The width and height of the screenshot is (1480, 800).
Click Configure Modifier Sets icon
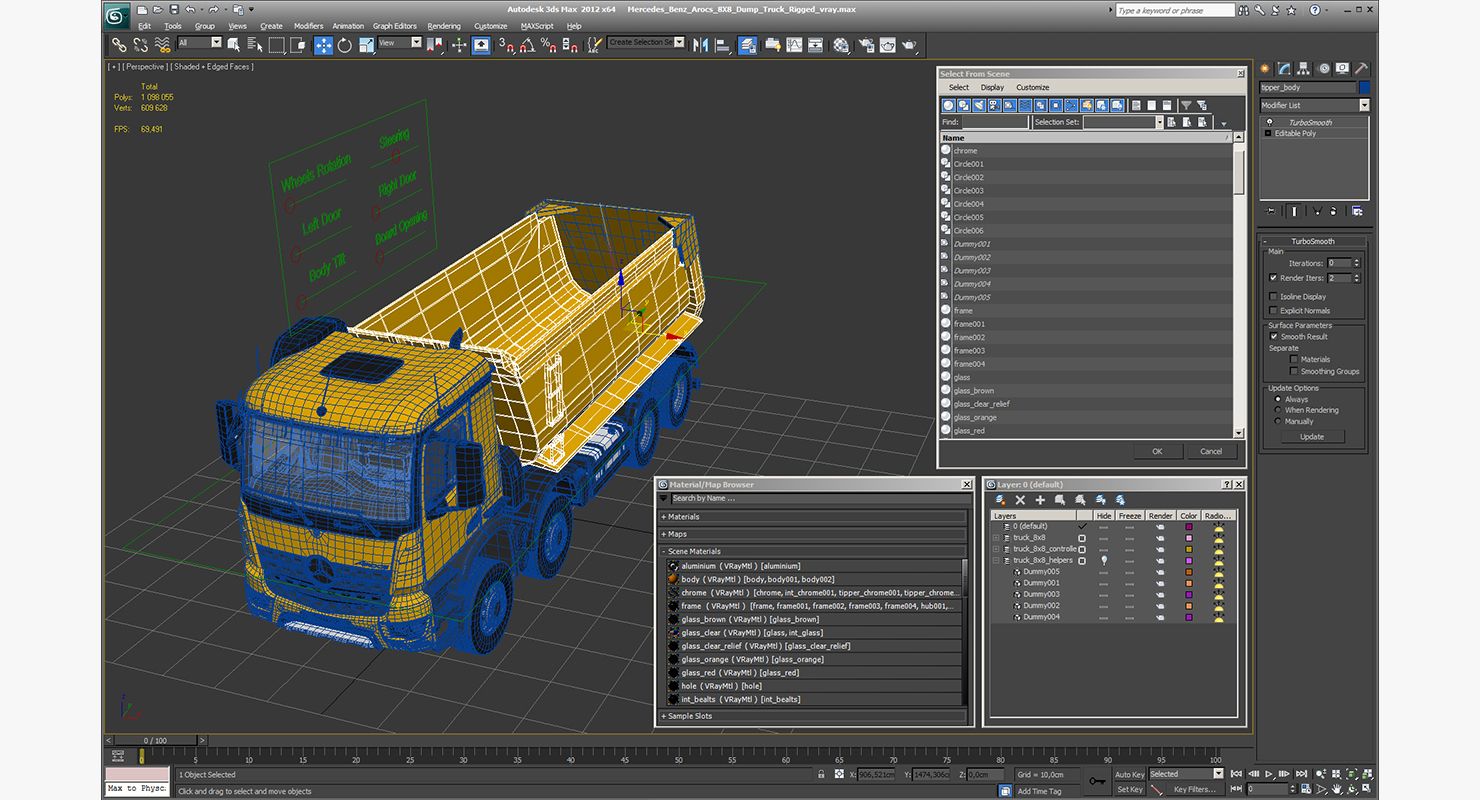1357,211
